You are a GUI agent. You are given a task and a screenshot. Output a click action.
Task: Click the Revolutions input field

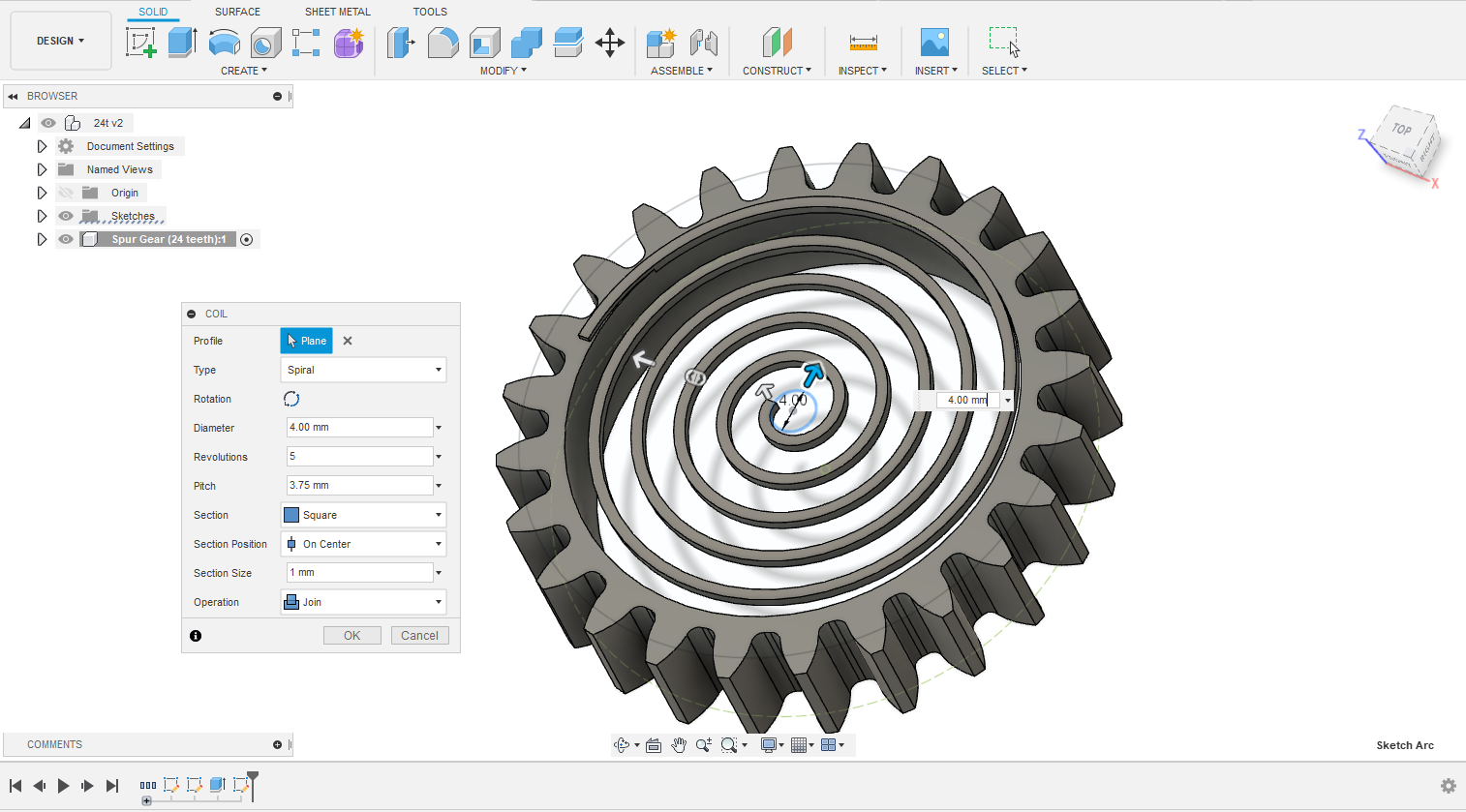tap(358, 457)
